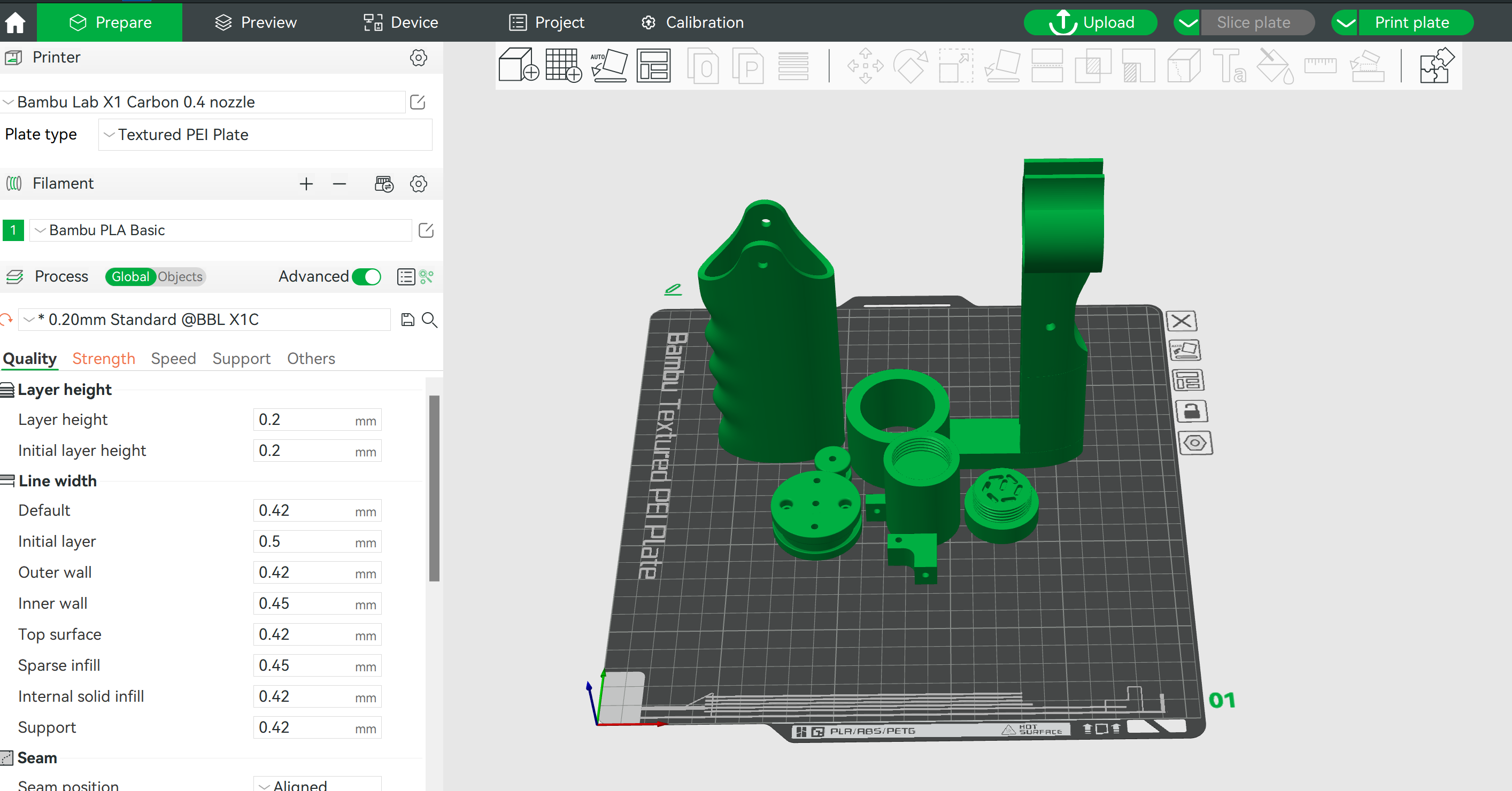Arrange objects on plate 01
The height and width of the screenshot is (791, 1512).
pyautogui.click(x=1187, y=380)
